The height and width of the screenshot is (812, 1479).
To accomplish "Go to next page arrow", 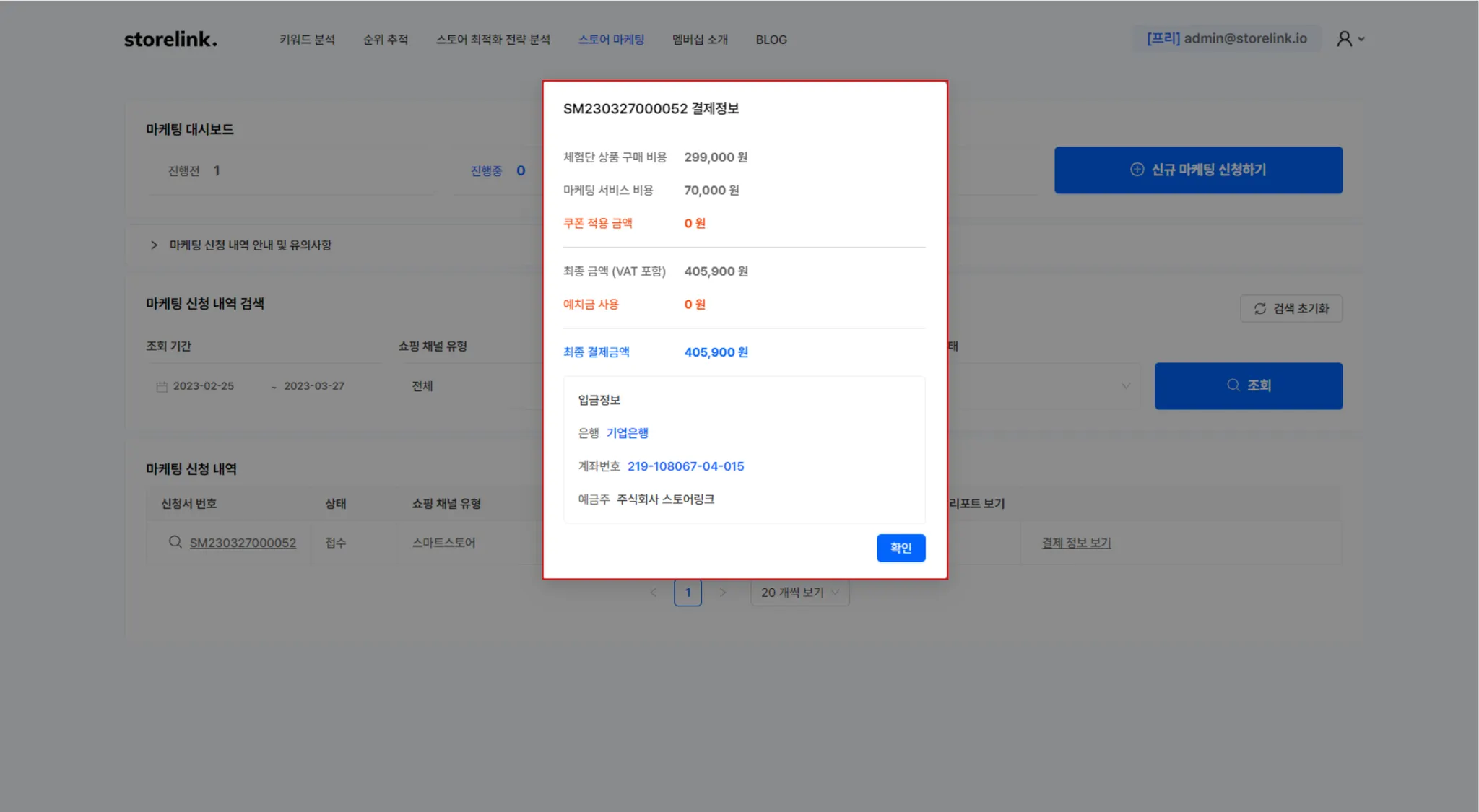I will [x=722, y=593].
